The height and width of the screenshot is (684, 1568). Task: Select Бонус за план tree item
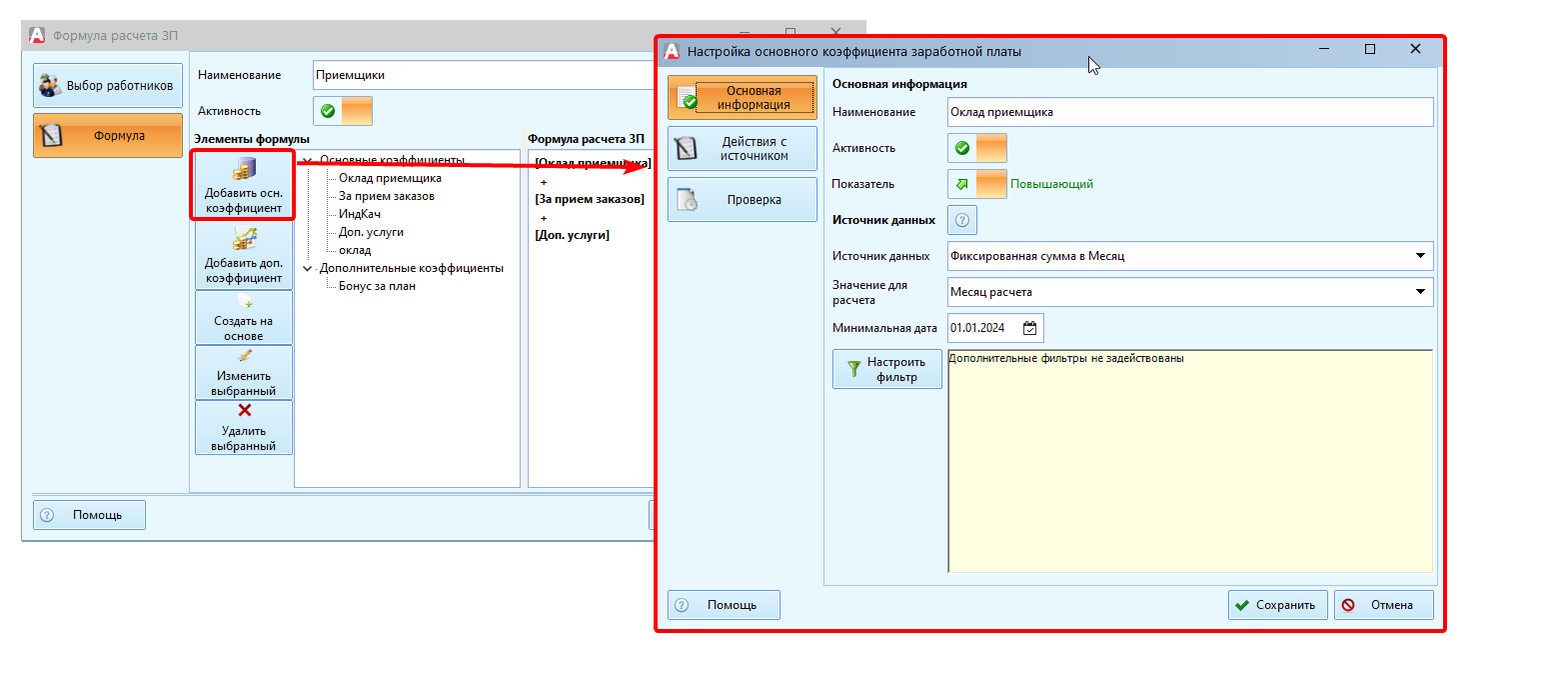point(377,286)
